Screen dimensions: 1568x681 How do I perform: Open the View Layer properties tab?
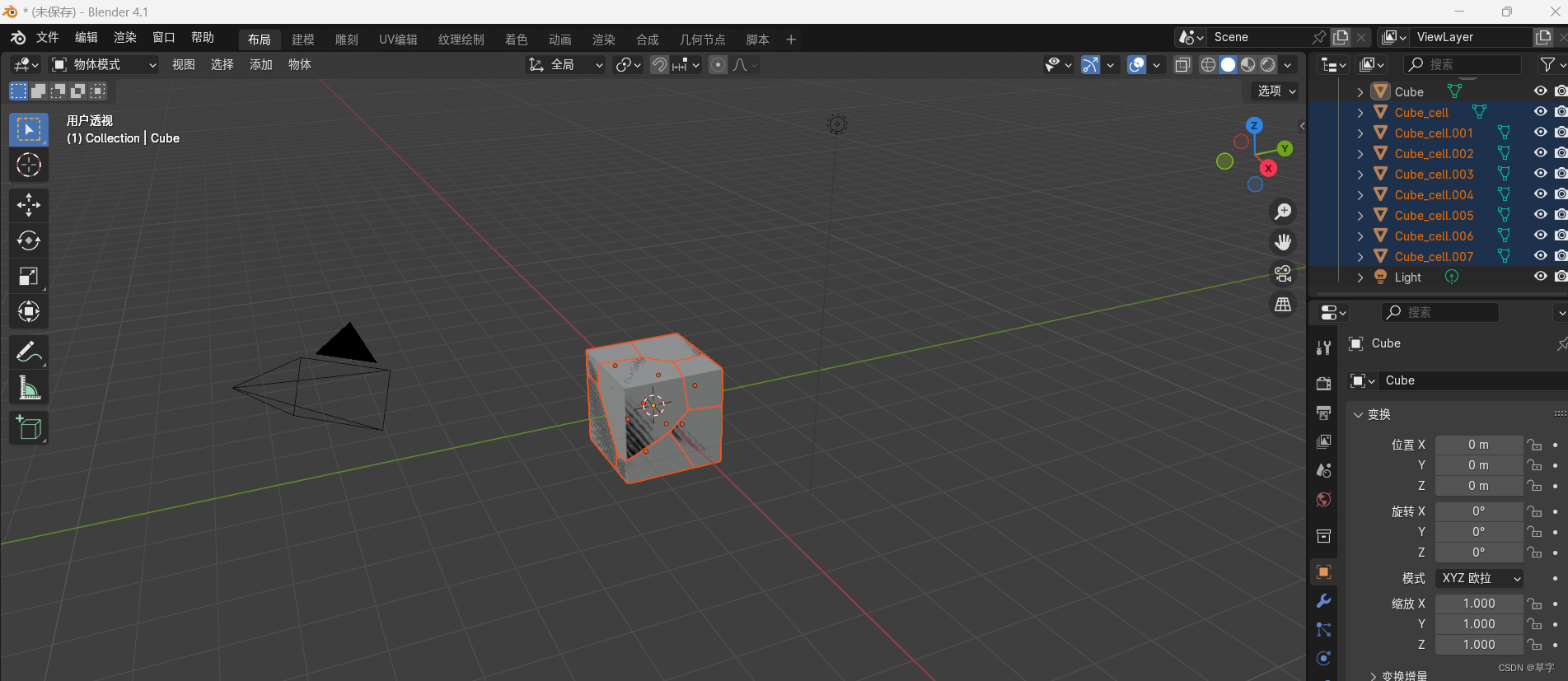[x=1323, y=441]
